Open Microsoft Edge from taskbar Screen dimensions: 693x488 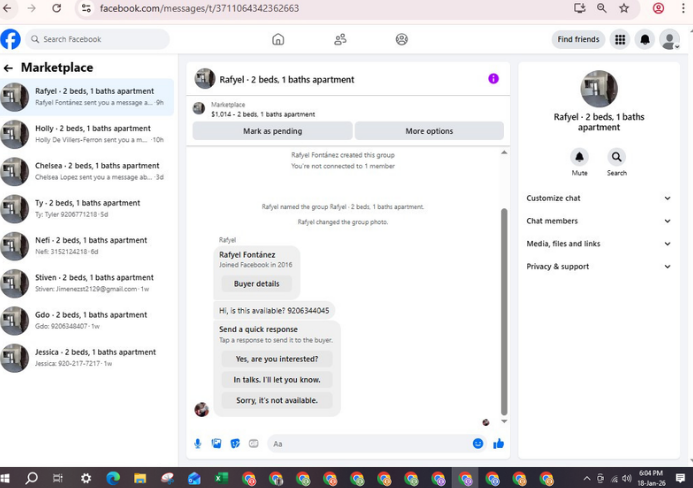coord(113,478)
